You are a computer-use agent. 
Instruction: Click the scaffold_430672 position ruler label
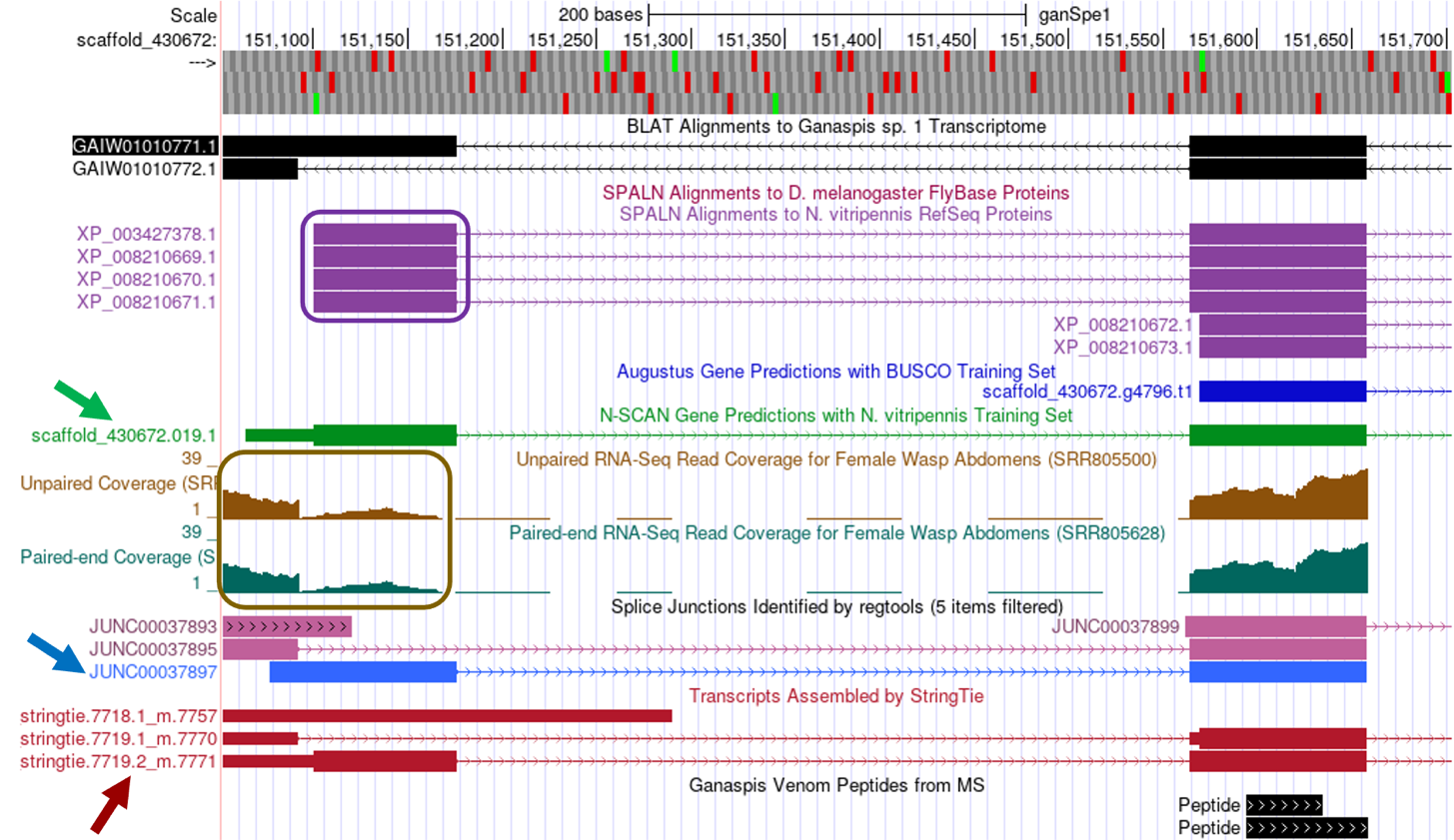coord(147,40)
